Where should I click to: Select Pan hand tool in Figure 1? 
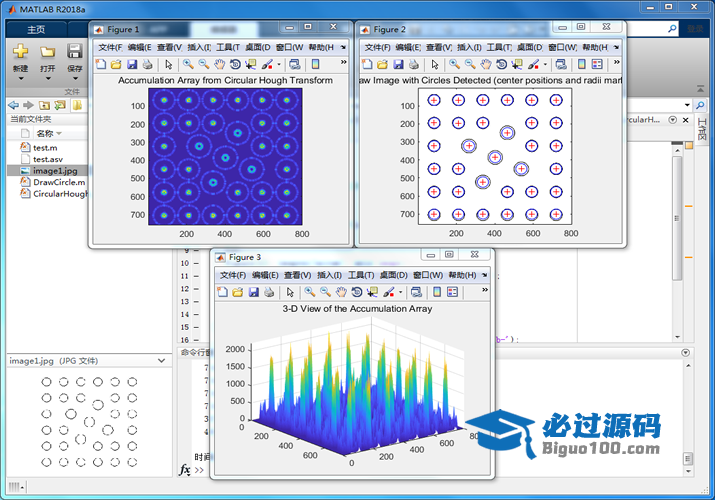[219, 64]
